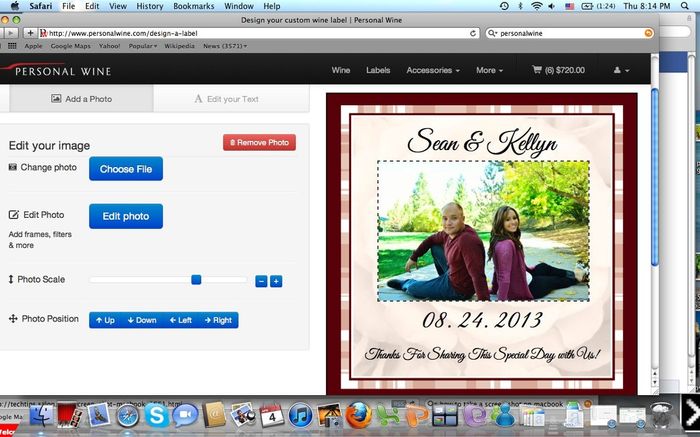Move photo Down

142,320
